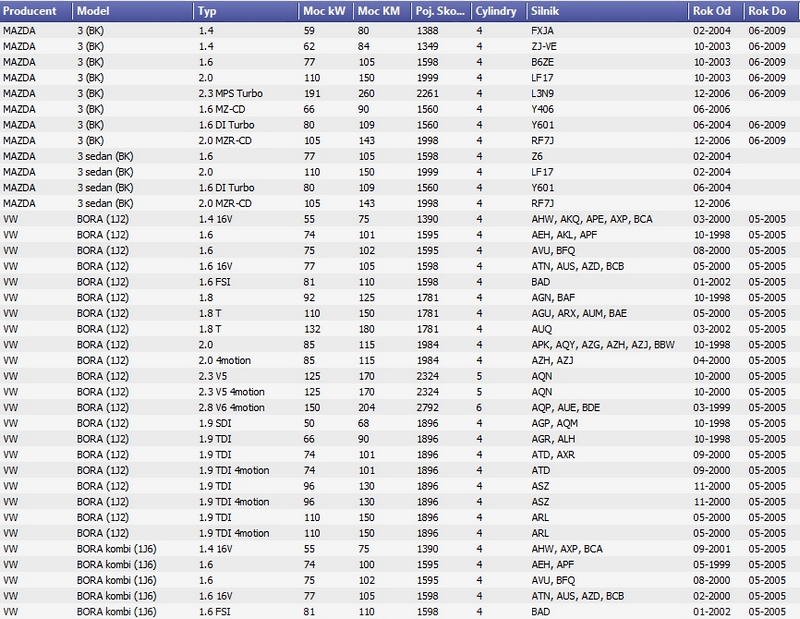Click the 2261 displacement value
Image resolution: width=800 pixels, height=619 pixels.
coord(428,93)
